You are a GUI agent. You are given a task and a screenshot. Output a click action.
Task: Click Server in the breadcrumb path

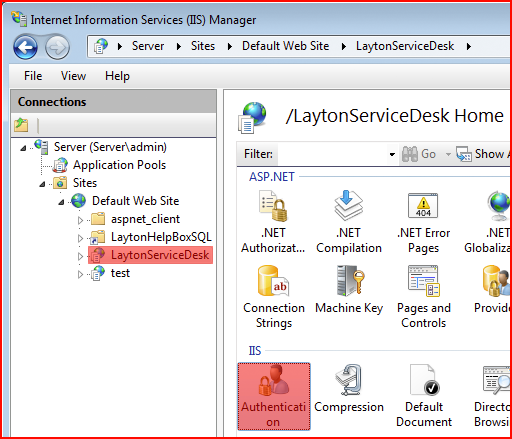[148, 46]
